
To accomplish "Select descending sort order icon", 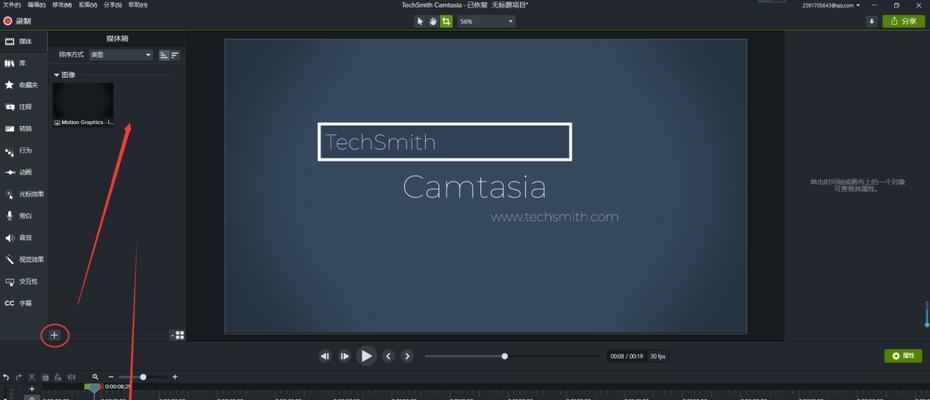I will [x=175, y=55].
